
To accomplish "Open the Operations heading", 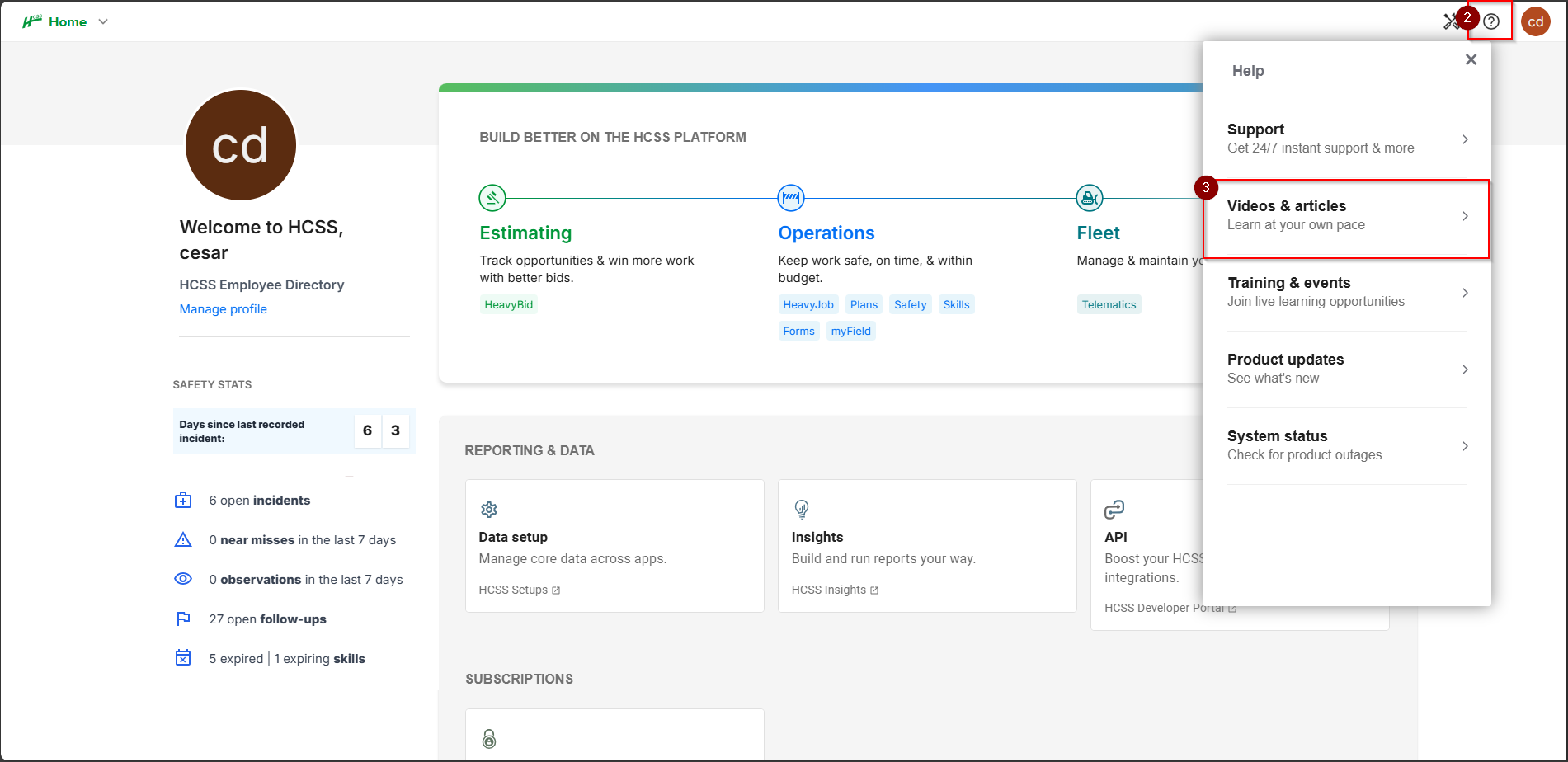I will click(826, 233).
